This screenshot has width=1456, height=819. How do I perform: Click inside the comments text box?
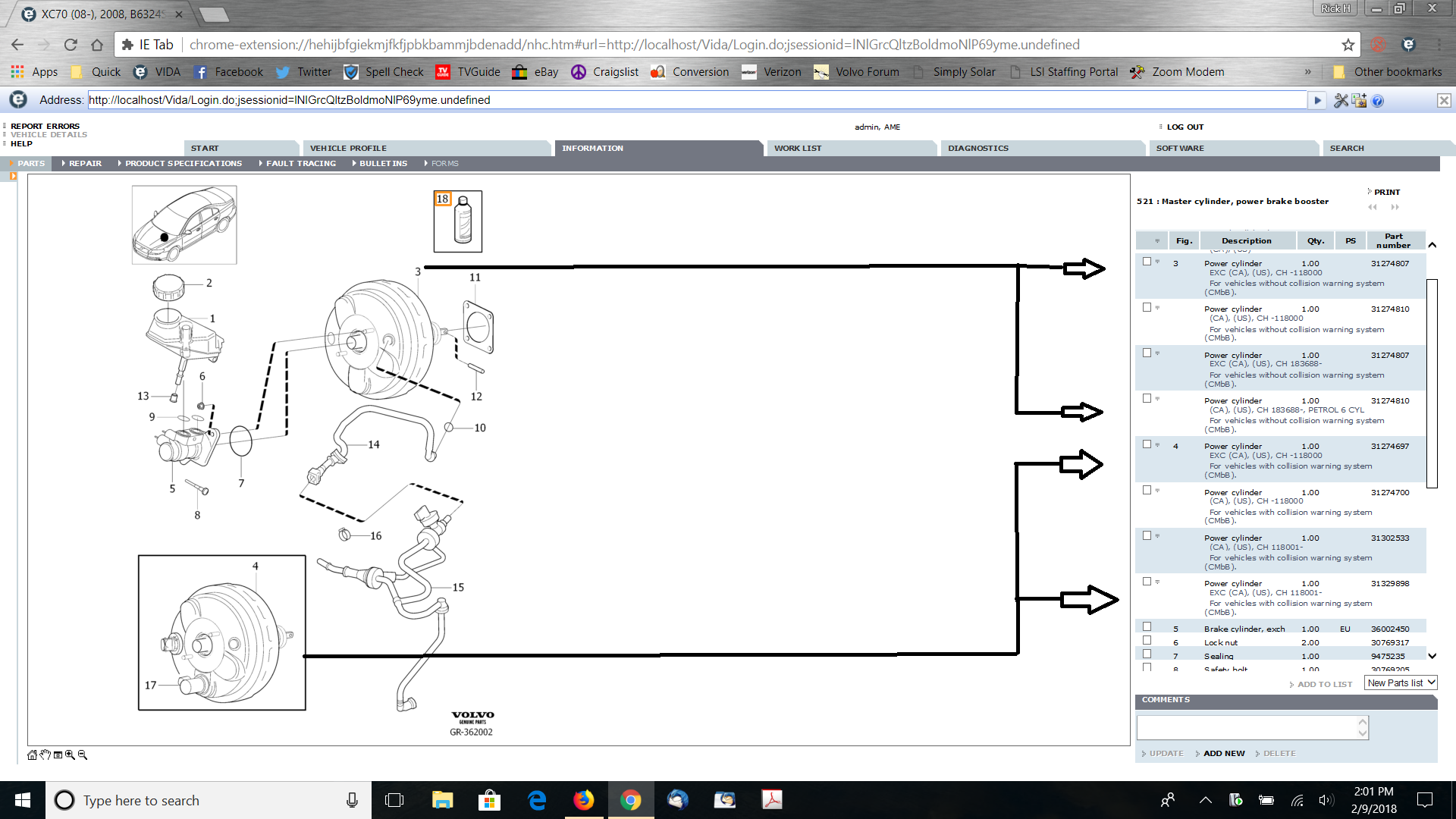1247,727
